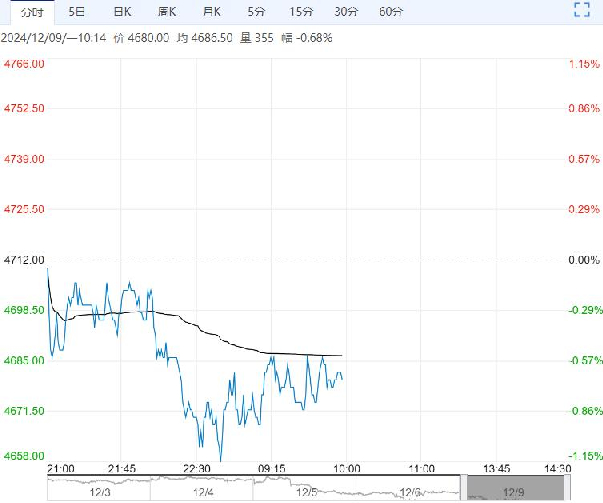Select the 60分 interval tab
This screenshot has height=503, width=603.
391,12
